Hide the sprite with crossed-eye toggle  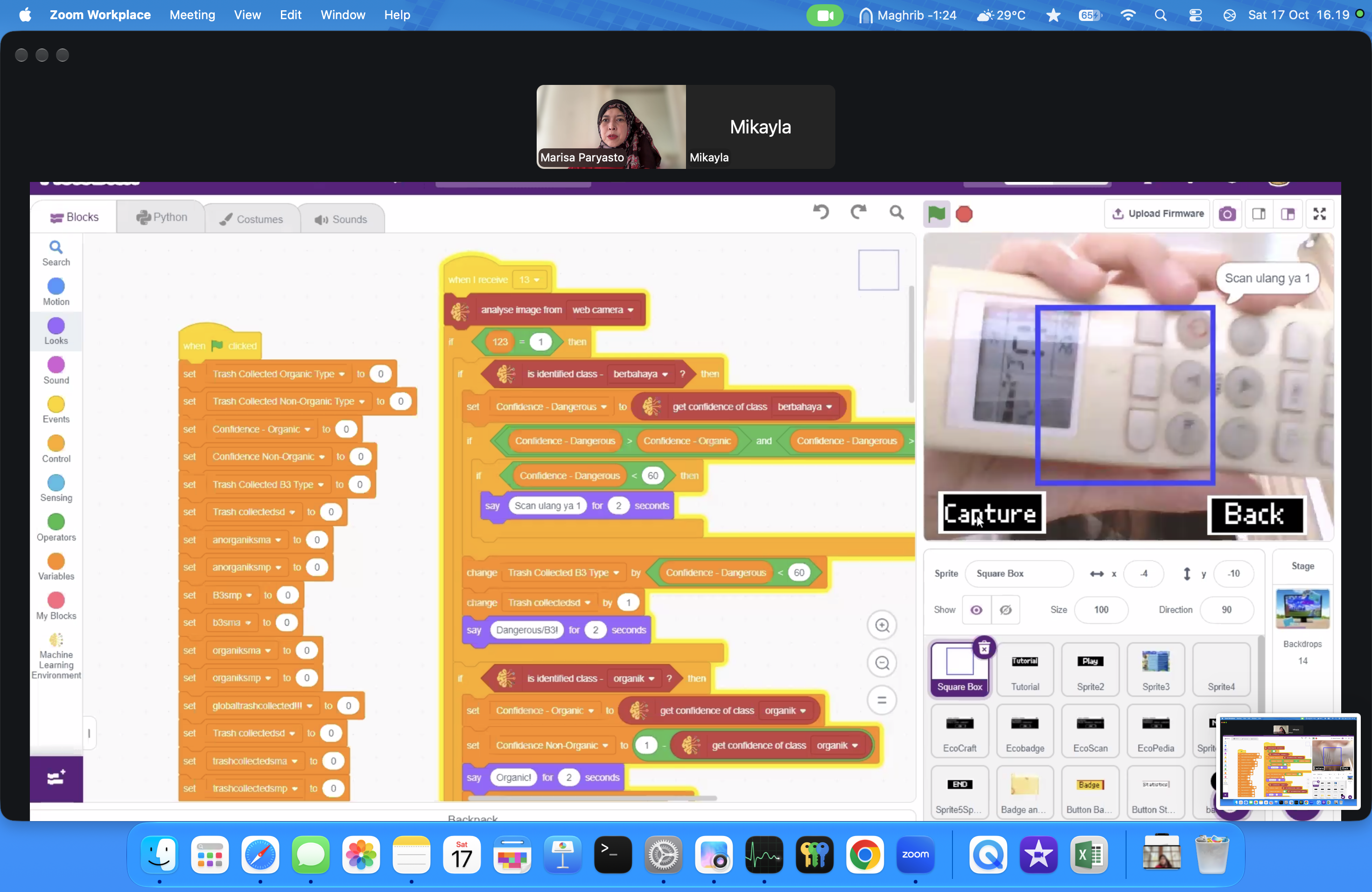tap(1005, 610)
